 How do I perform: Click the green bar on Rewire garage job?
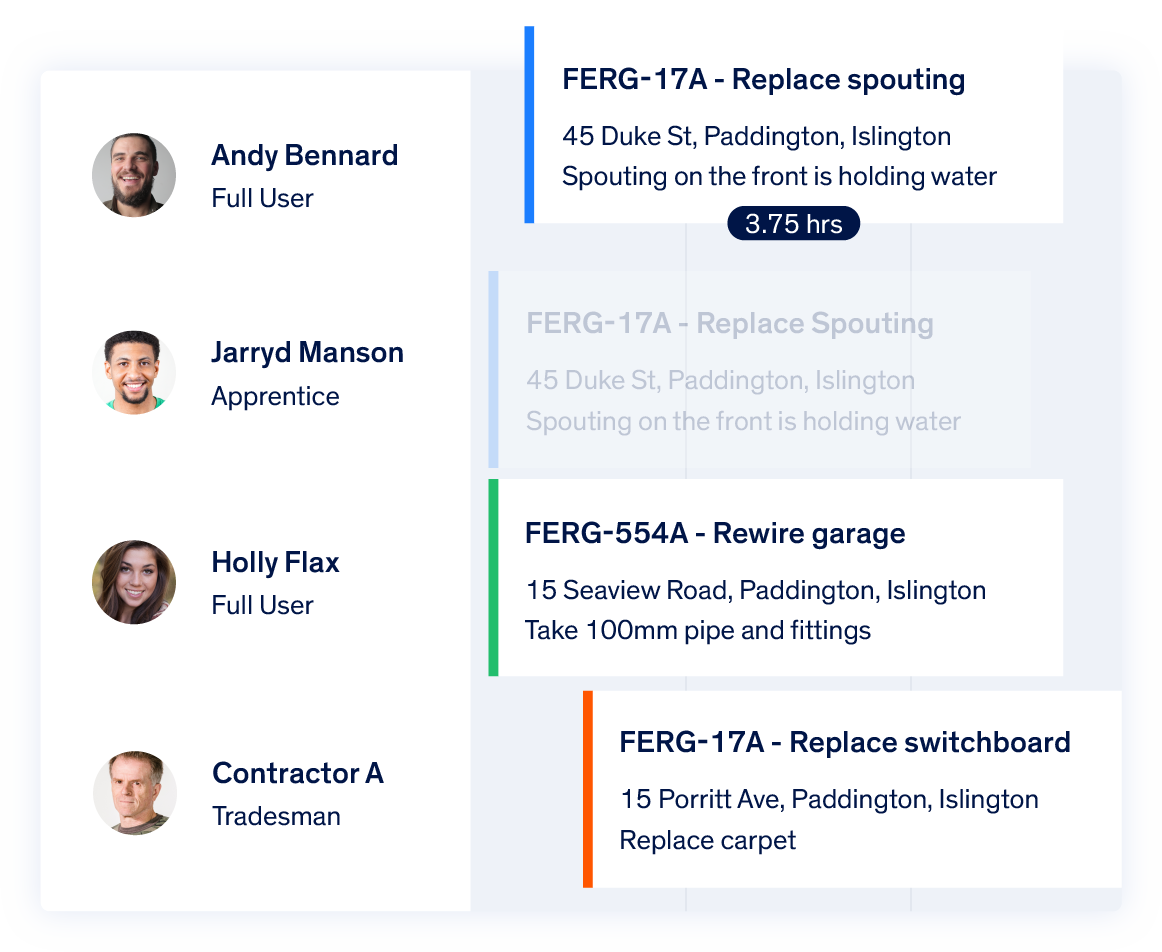[x=493, y=577]
